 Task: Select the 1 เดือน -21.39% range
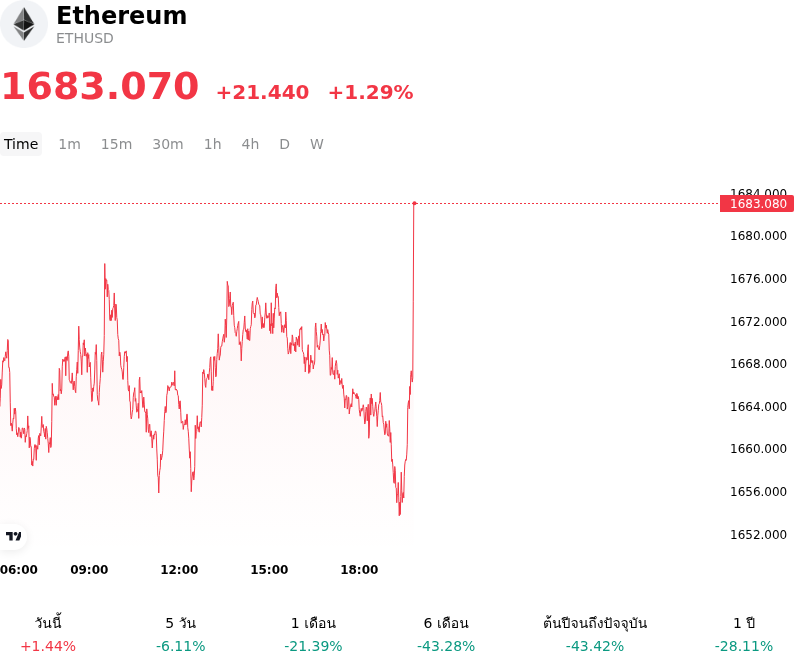click(313, 634)
